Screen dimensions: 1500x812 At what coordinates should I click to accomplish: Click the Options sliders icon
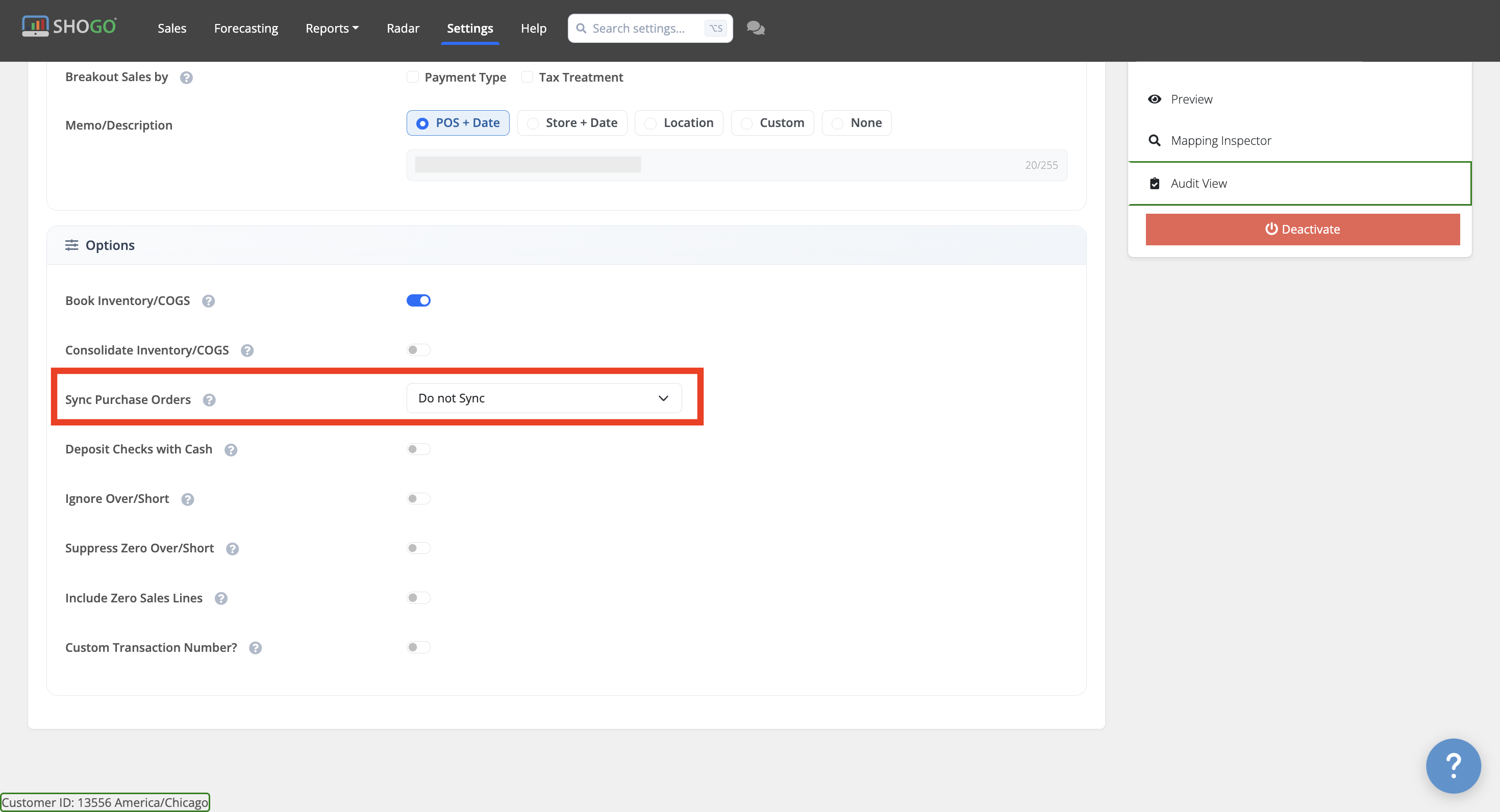(x=71, y=245)
